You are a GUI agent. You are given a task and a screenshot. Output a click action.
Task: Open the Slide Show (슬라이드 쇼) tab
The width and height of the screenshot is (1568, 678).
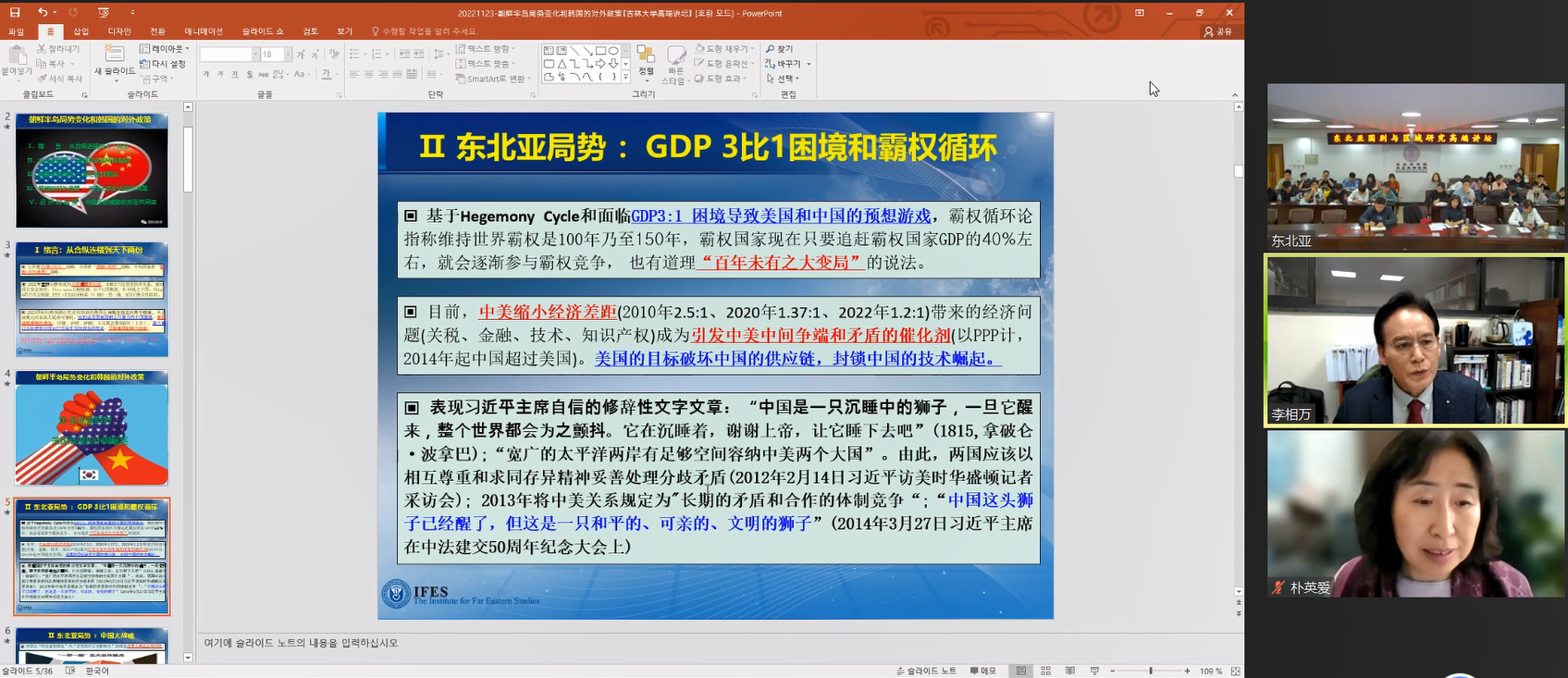pyautogui.click(x=263, y=31)
